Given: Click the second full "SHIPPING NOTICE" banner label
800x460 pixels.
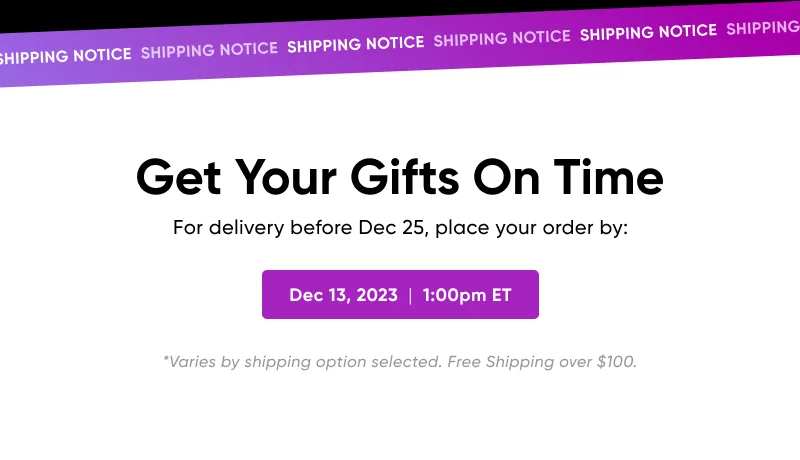Looking at the screenshot, I should coord(355,45).
